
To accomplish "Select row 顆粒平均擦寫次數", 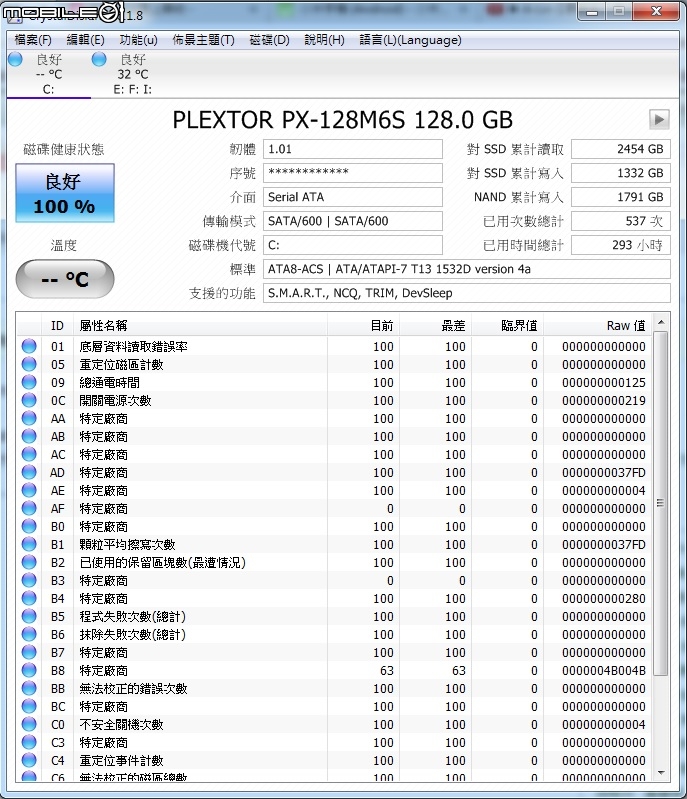I will [334, 544].
